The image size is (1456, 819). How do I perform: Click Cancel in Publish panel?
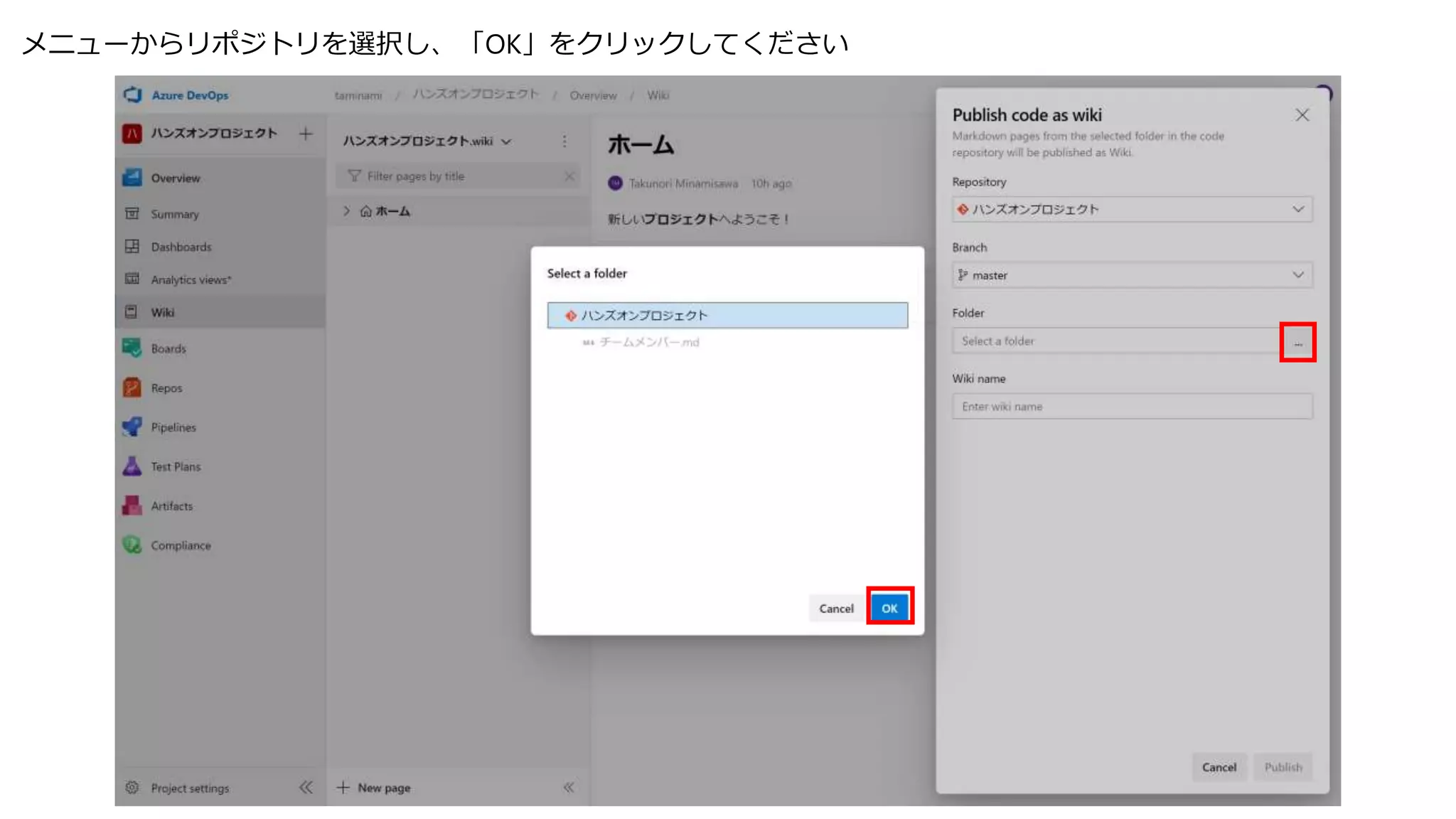[x=1219, y=767]
